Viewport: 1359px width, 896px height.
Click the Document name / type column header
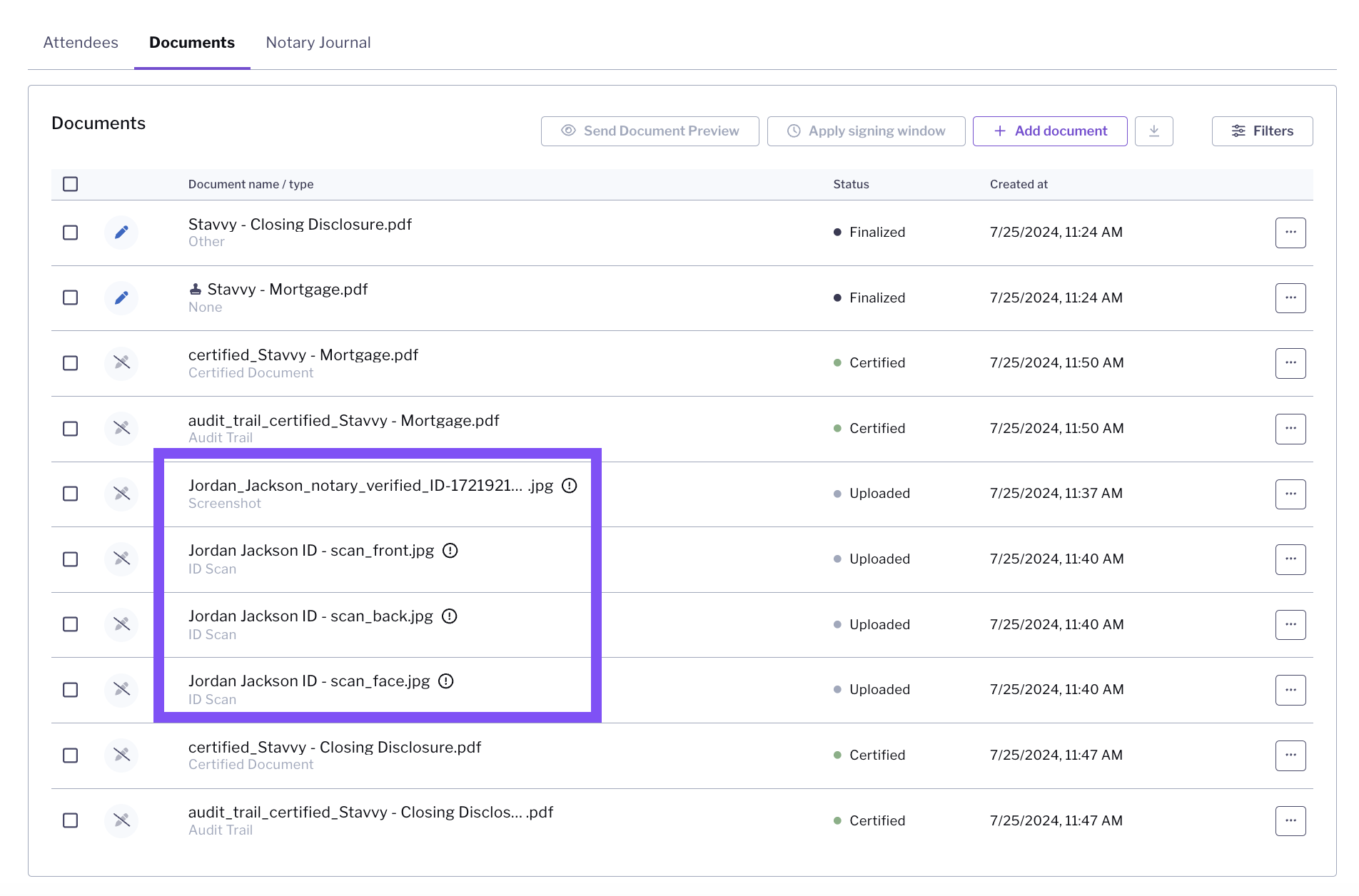(251, 184)
